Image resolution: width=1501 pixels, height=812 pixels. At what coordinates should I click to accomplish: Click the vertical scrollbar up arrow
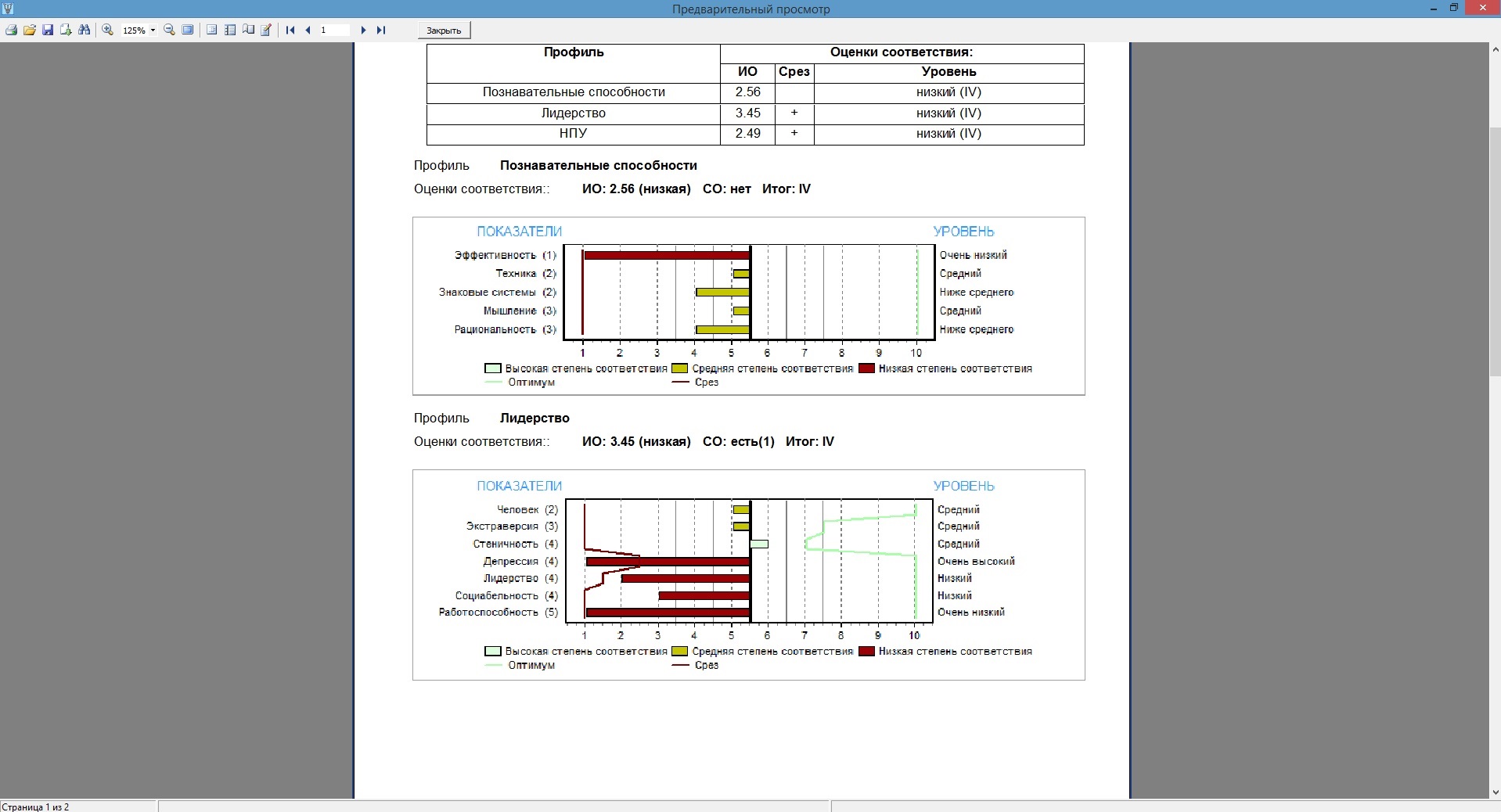click(1495, 49)
